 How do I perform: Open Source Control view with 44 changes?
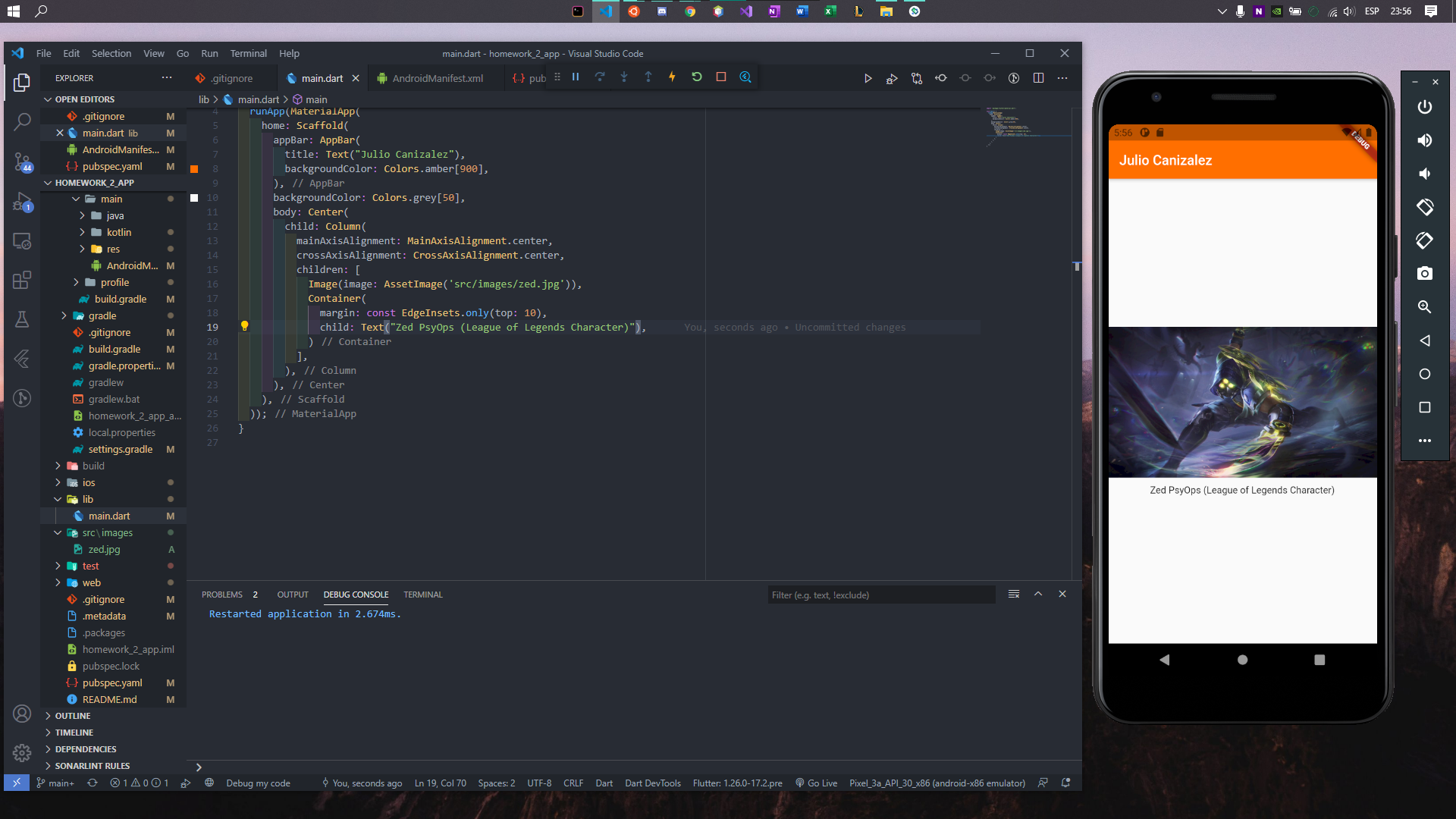point(22,162)
